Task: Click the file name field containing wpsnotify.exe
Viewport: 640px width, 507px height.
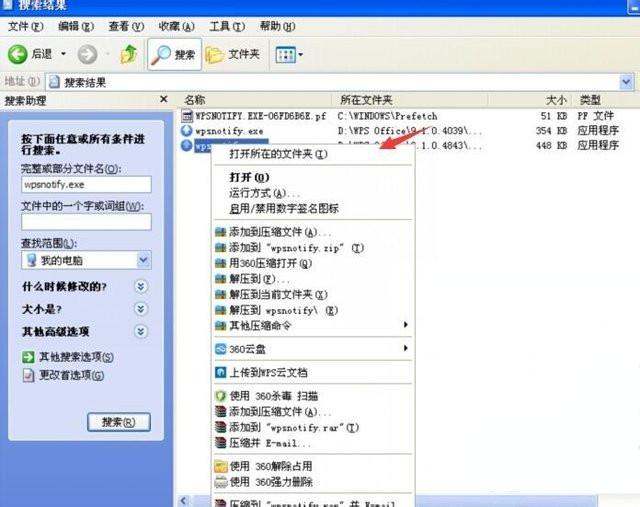Action: [x=86, y=185]
